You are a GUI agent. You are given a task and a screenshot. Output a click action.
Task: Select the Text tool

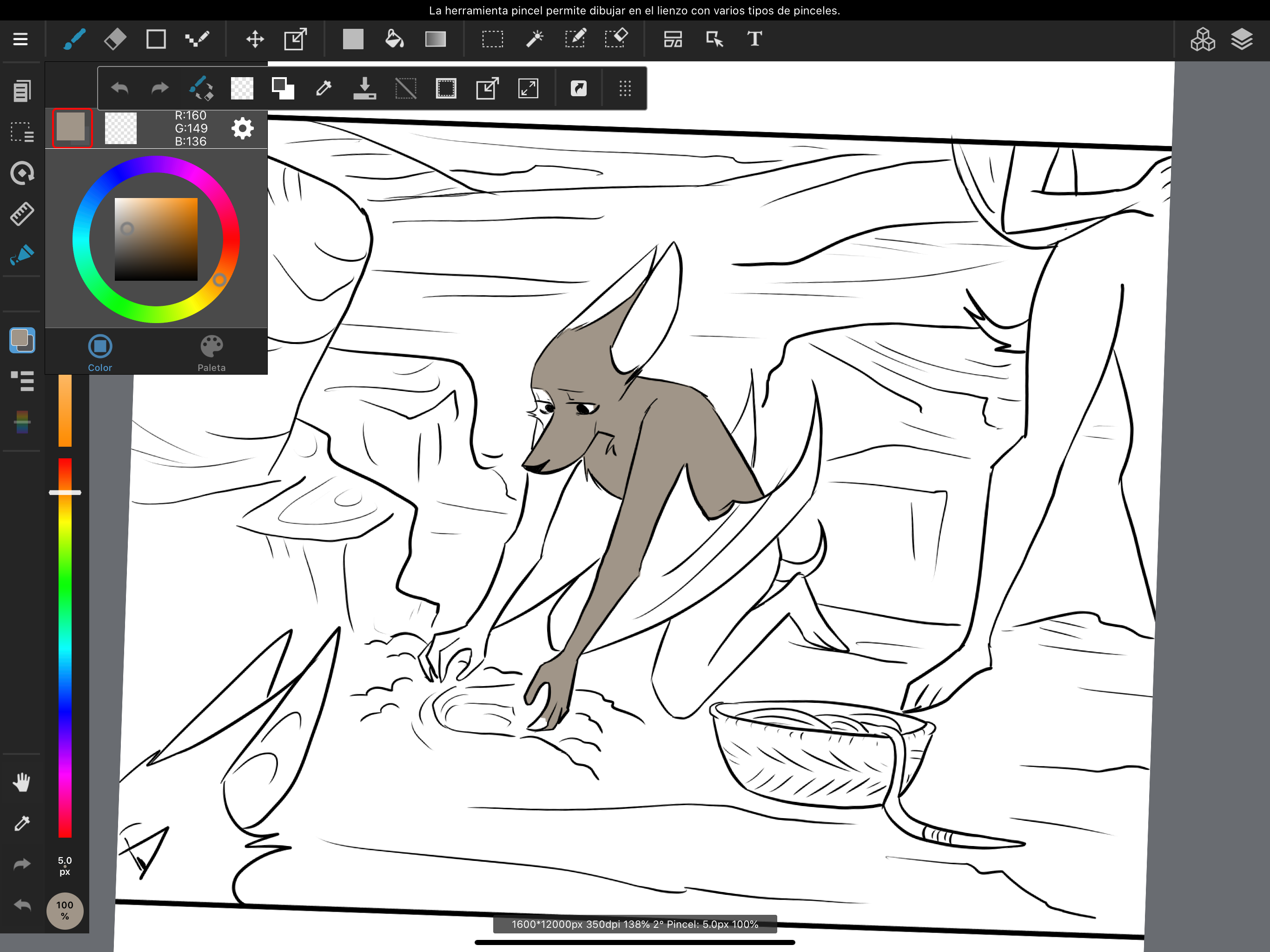(754, 39)
